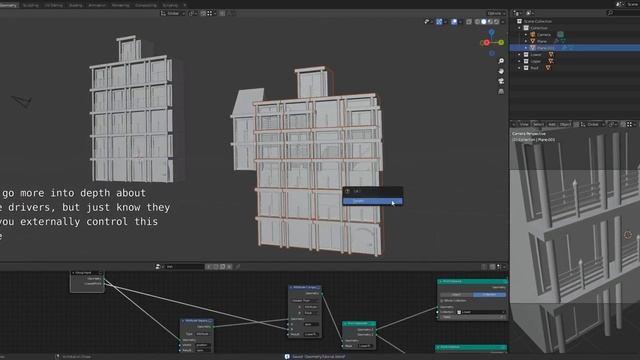Click the node tree name field
640x360 pixels.
click(x=184, y=267)
